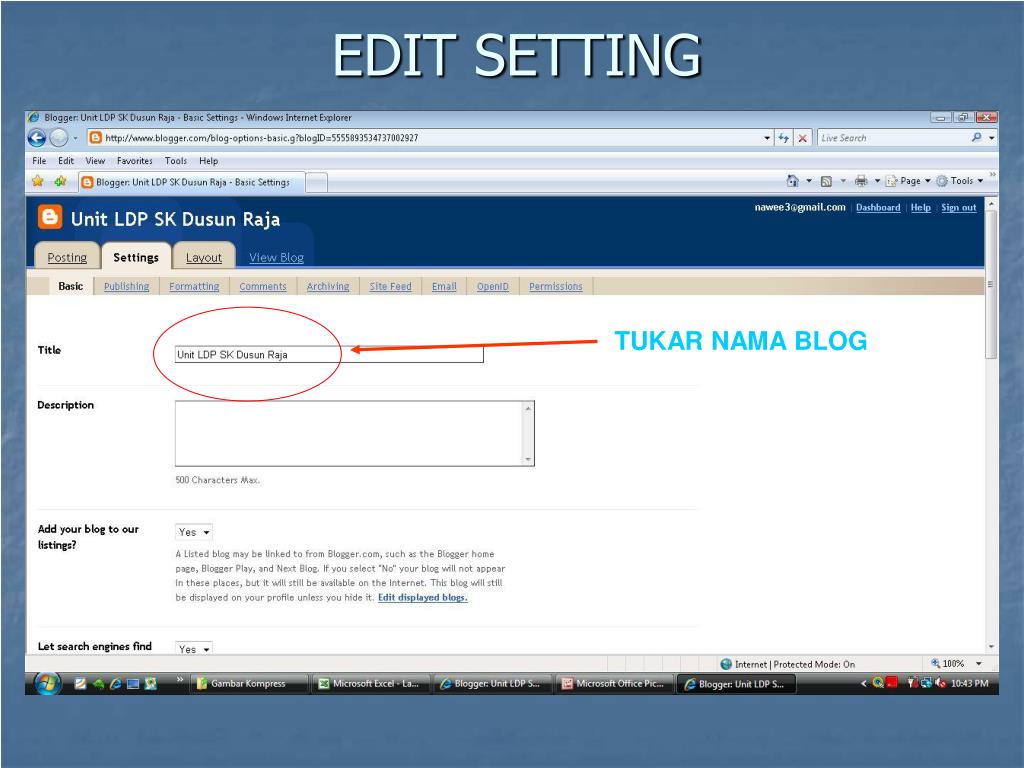
Task: Open the Tools menu in the menu bar
Action: (x=176, y=161)
